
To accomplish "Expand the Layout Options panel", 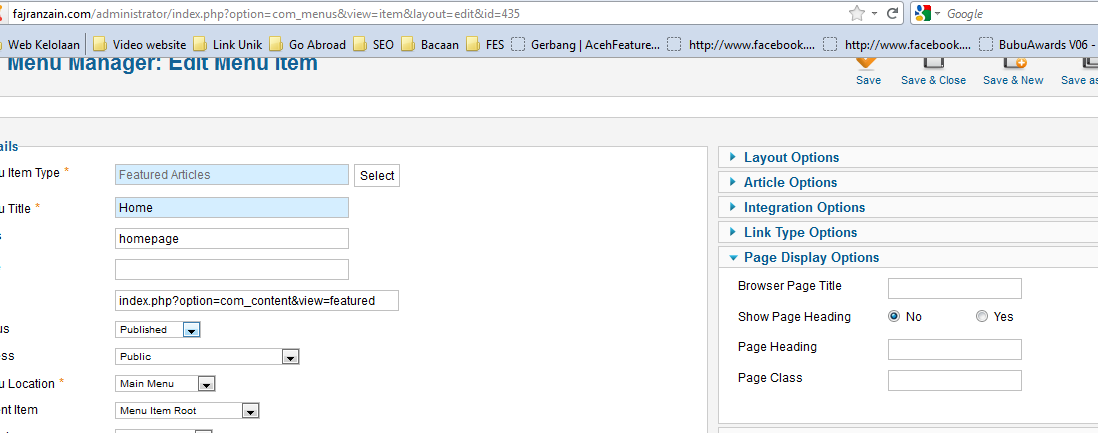I will [x=791, y=157].
